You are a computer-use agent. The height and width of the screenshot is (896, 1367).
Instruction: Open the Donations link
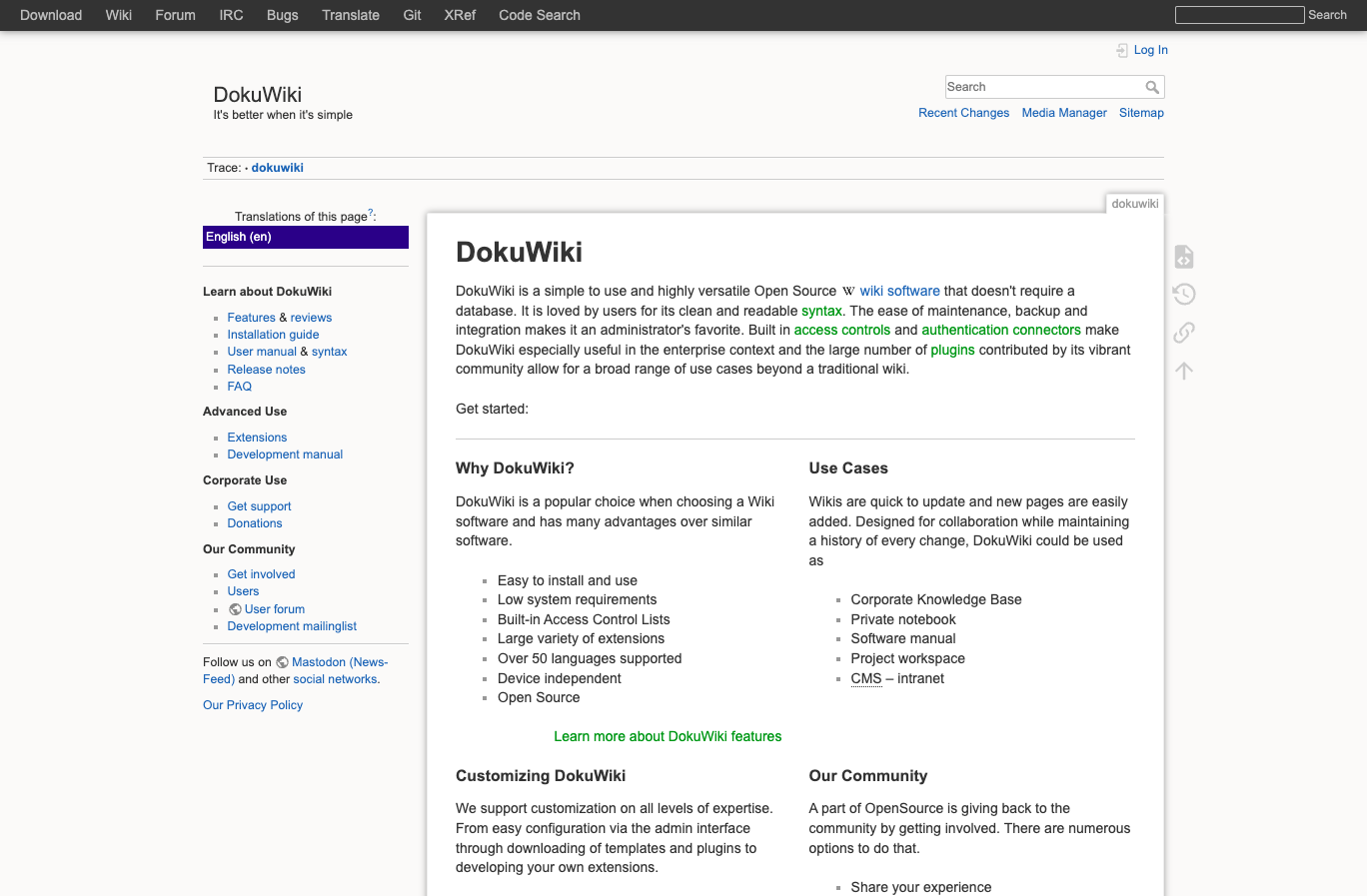255,523
